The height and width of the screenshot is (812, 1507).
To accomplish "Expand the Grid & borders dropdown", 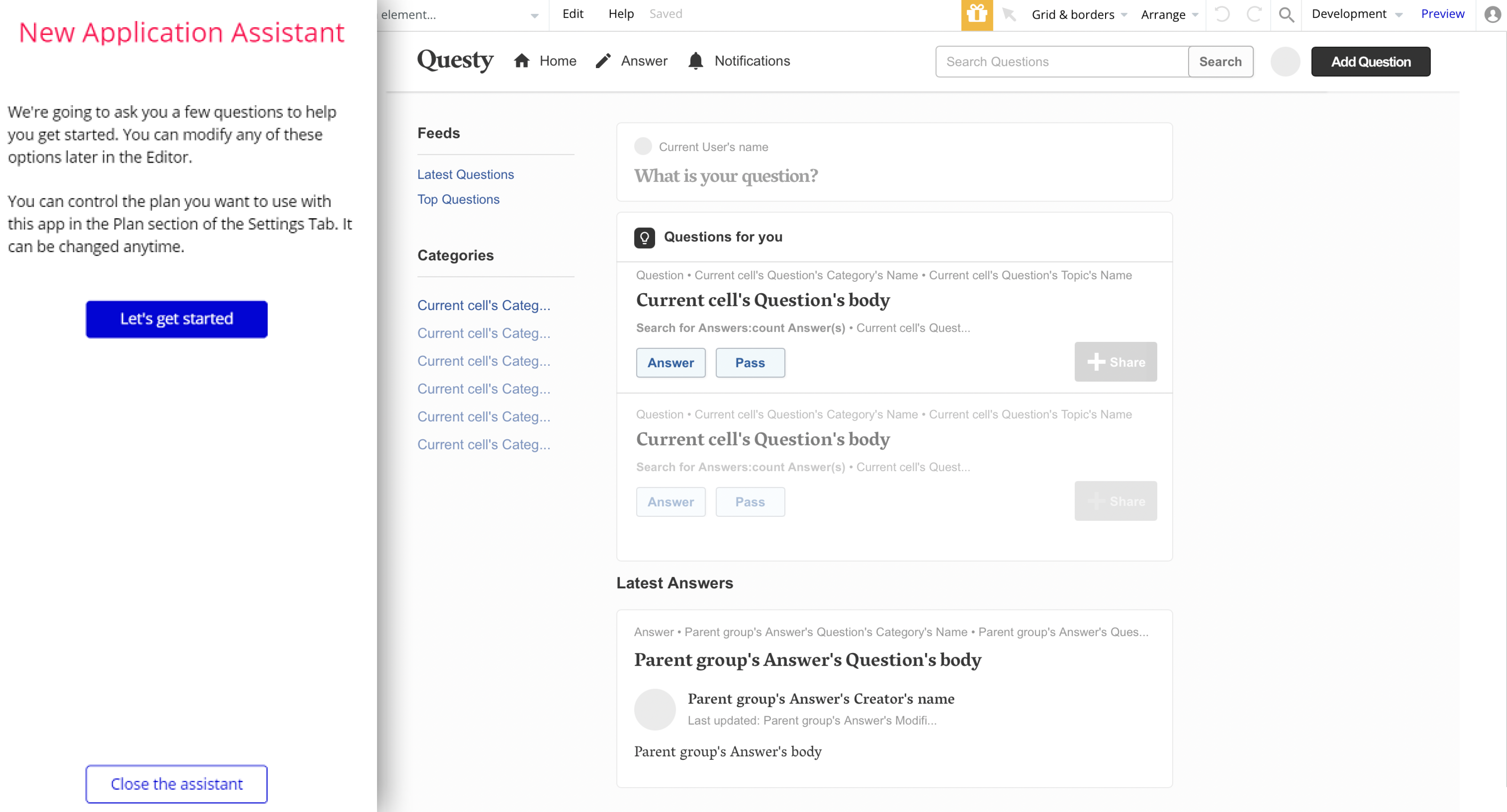I will coord(1078,15).
